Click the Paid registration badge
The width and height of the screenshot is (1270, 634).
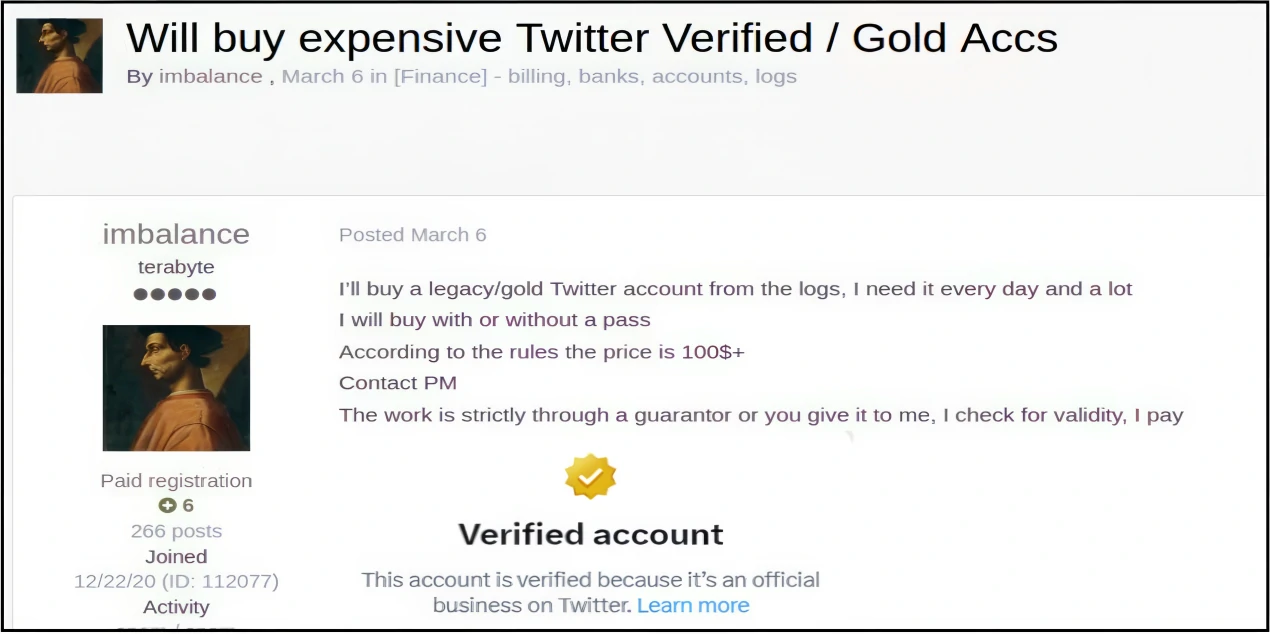coord(176,480)
